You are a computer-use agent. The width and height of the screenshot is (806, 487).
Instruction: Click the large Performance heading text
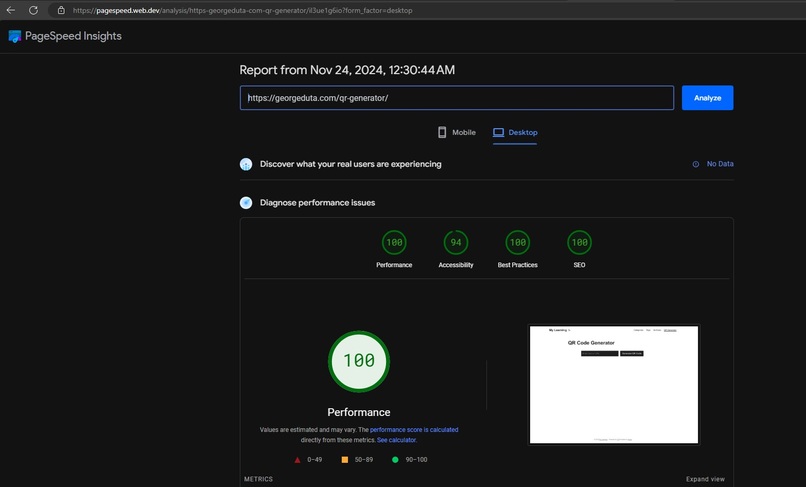tap(359, 412)
